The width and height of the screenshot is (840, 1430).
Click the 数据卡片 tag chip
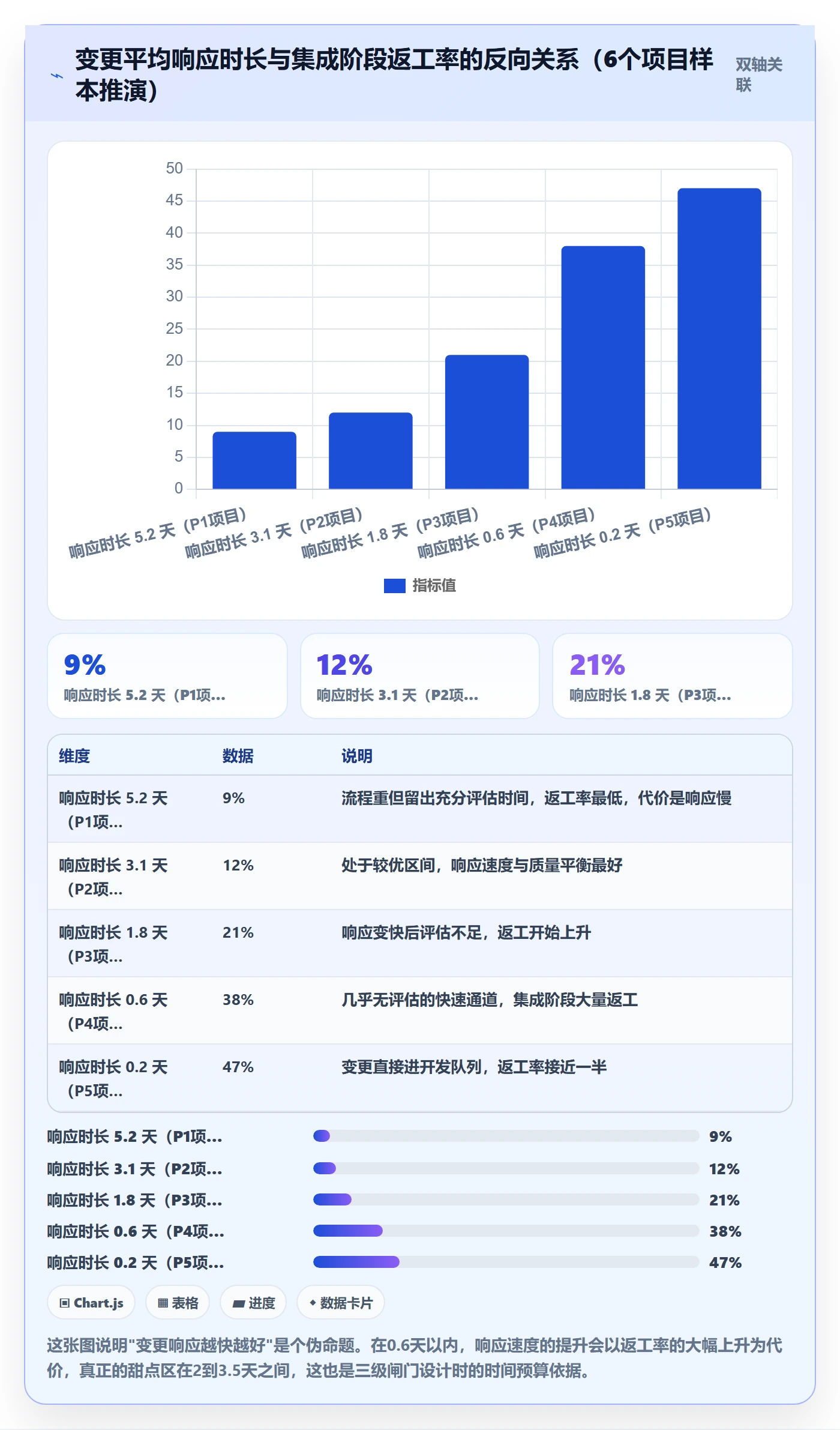tap(341, 1303)
